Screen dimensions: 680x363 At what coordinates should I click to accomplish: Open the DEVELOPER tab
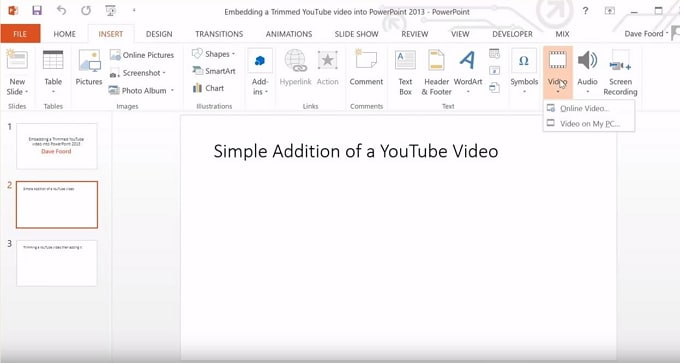[x=512, y=34]
